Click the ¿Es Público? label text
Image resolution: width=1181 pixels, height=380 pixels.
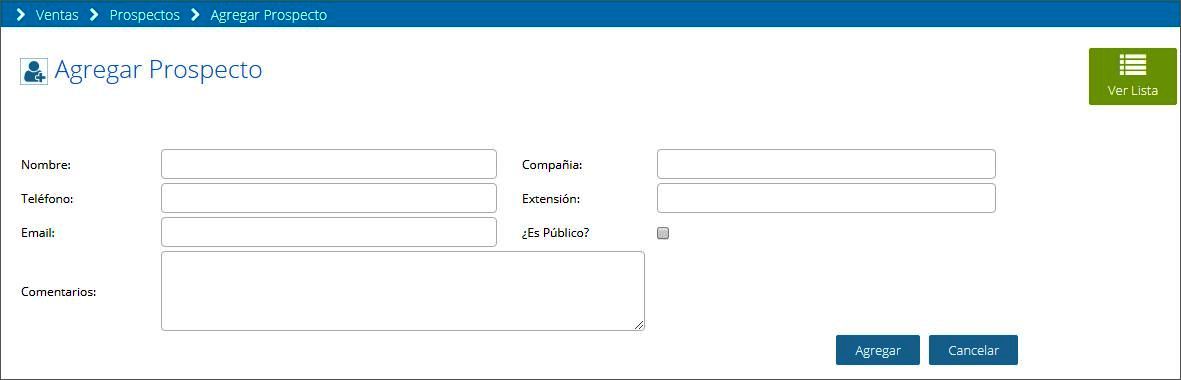(x=555, y=233)
